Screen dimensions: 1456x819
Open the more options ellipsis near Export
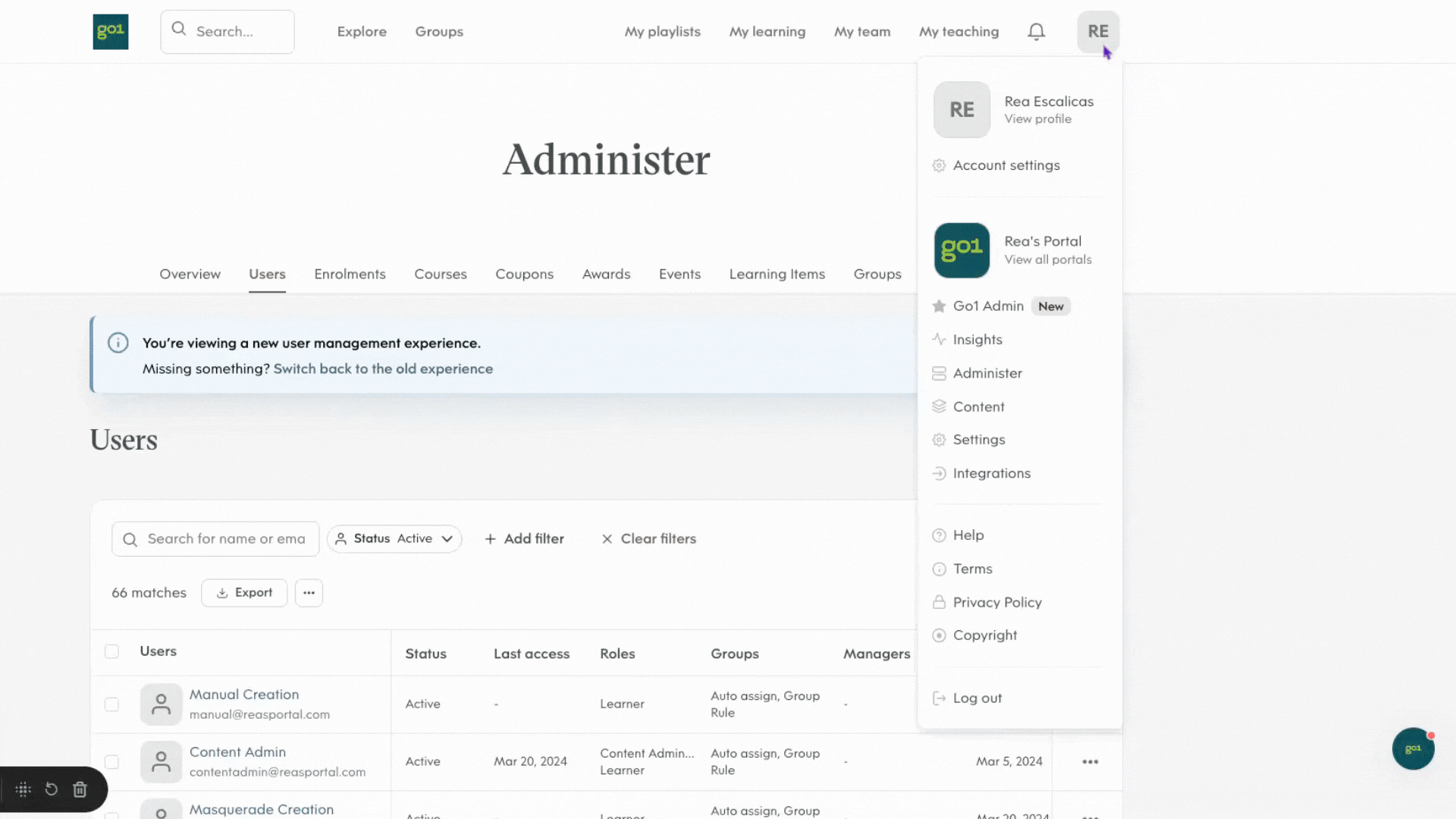(309, 592)
